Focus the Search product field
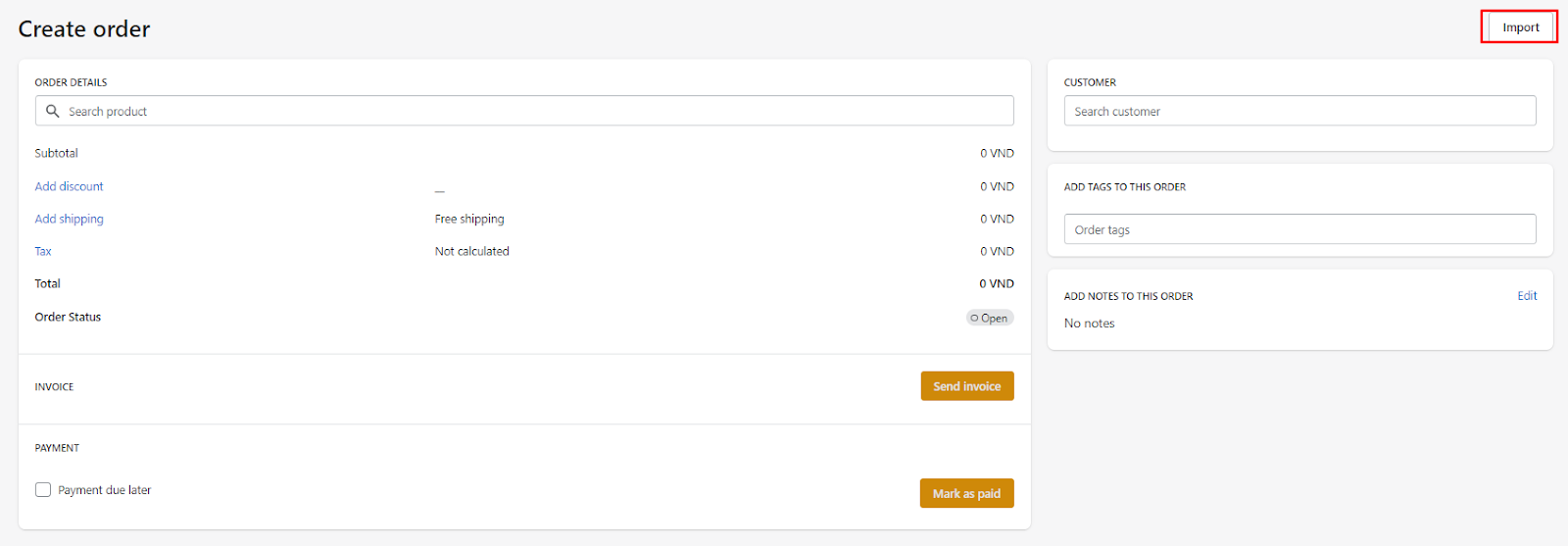This screenshot has width=1568, height=546. tap(529, 112)
